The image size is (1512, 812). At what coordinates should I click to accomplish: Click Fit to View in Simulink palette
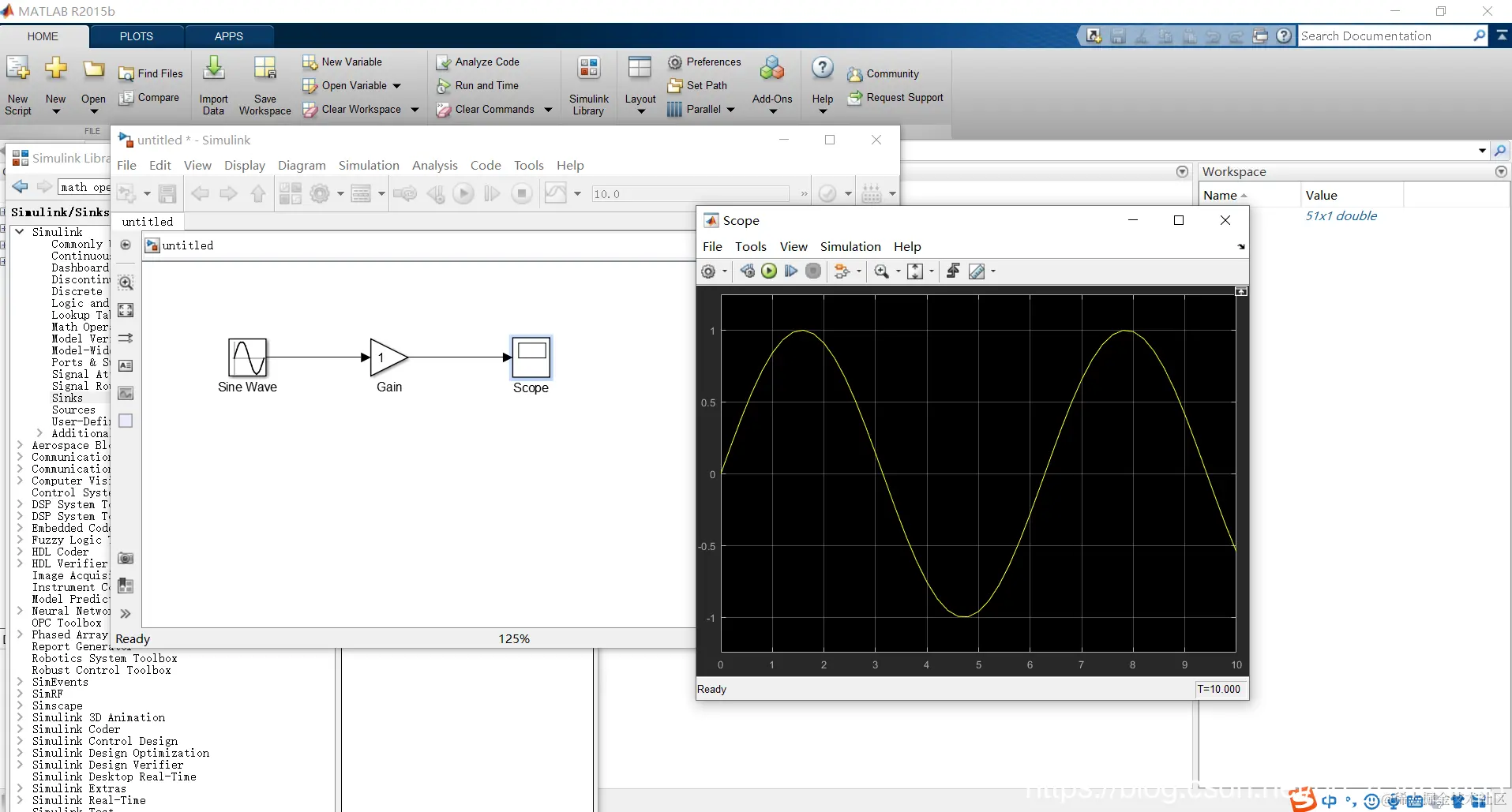pyautogui.click(x=126, y=310)
